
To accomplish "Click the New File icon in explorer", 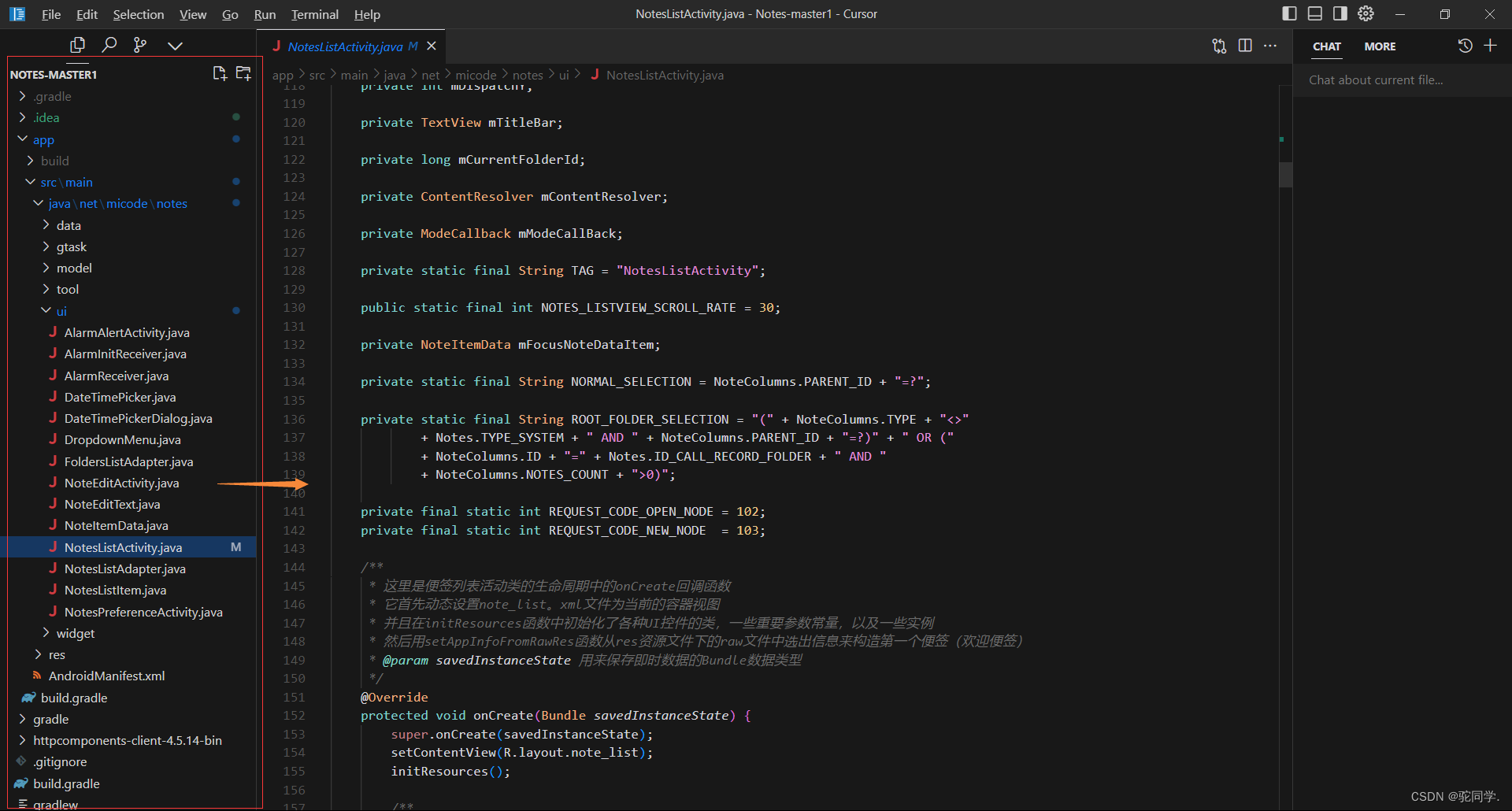I will 220,73.
